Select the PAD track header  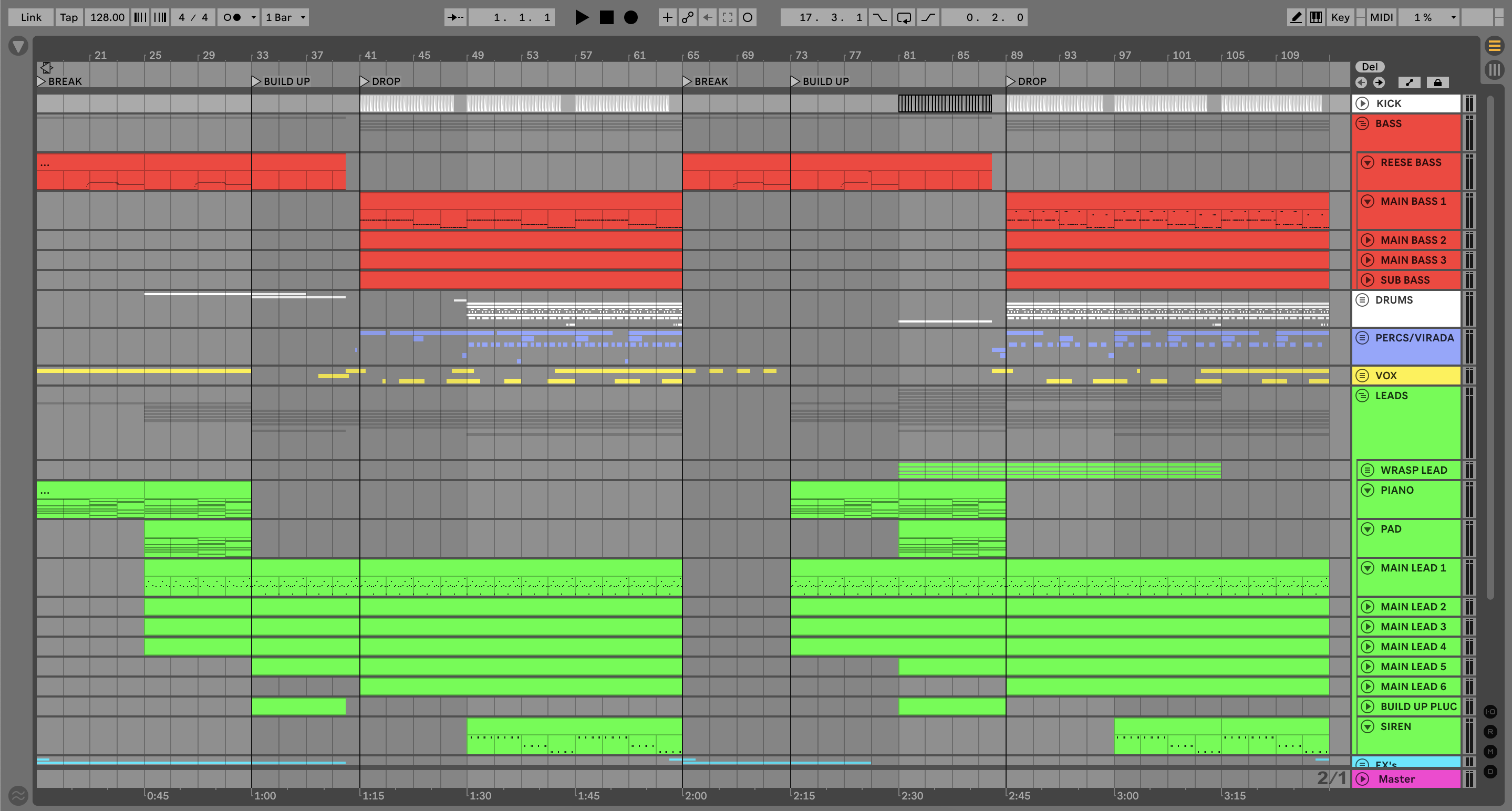click(x=1409, y=538)
